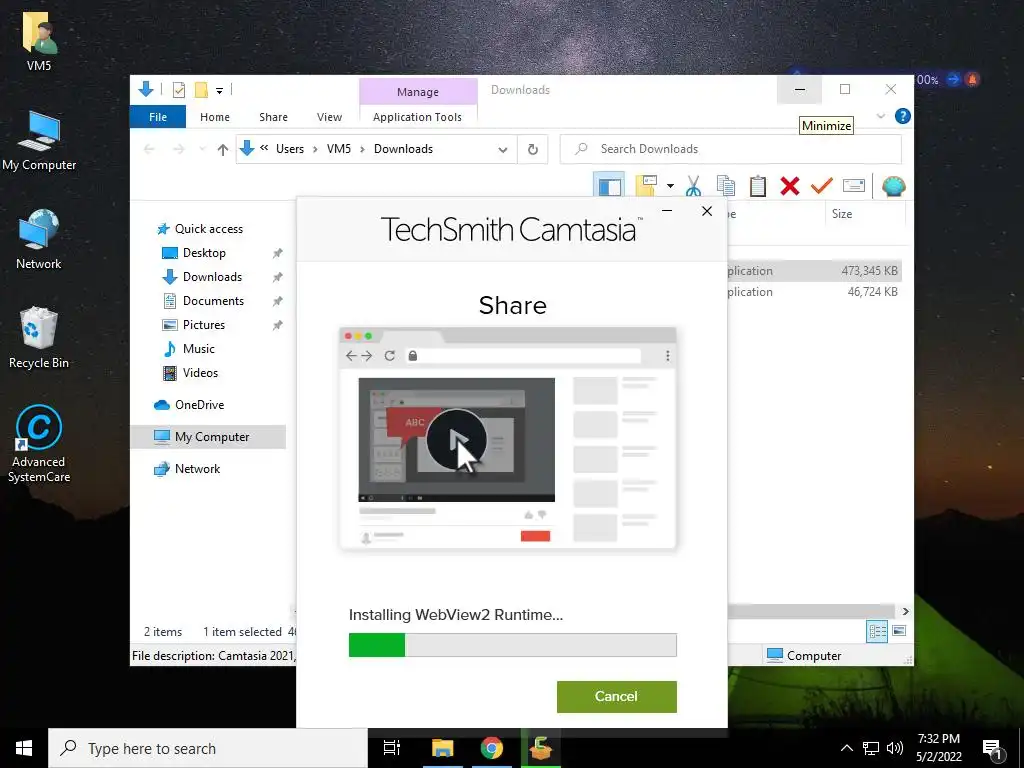Select Network in the navigation pane
The width and height of the screenshot is (1024, 768).
tap(197, 469)
